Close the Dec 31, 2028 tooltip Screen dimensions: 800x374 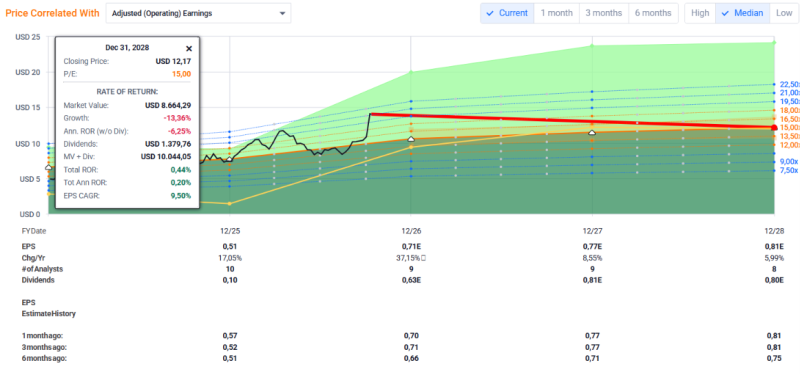click(189, 48)
